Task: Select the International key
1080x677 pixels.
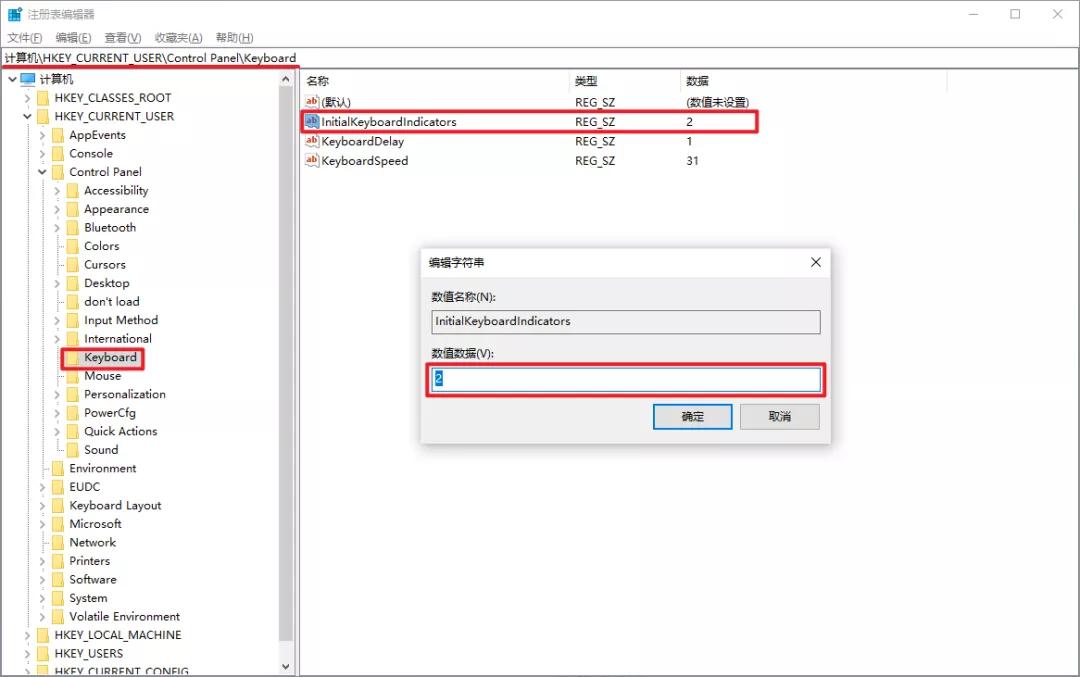Action: pyautogui.click(x=118, y=339)
